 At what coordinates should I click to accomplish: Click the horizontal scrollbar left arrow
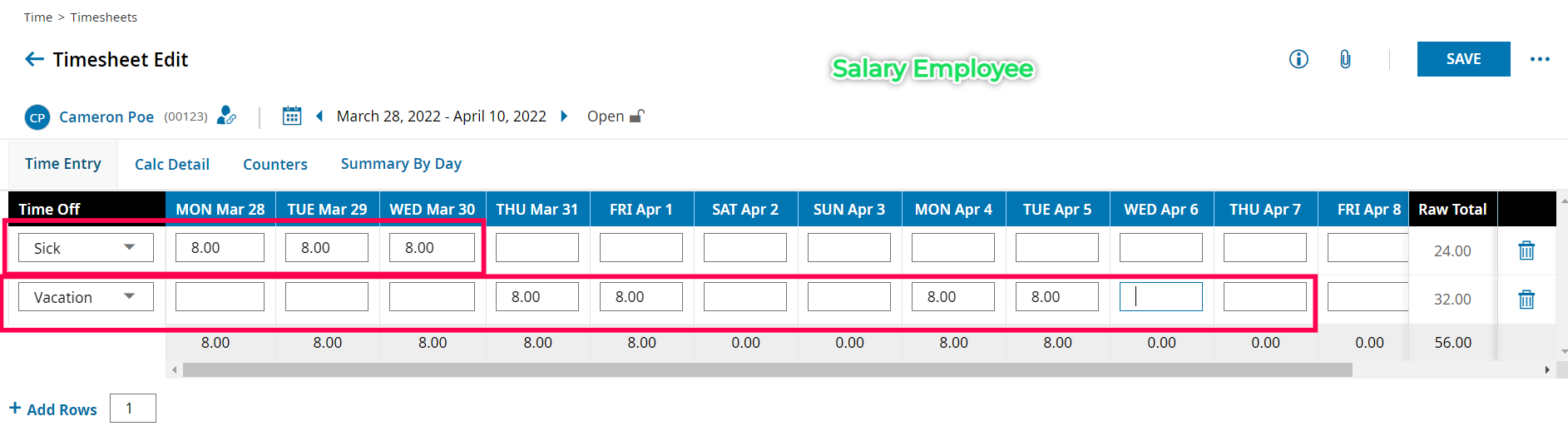[x=174, y=369]
